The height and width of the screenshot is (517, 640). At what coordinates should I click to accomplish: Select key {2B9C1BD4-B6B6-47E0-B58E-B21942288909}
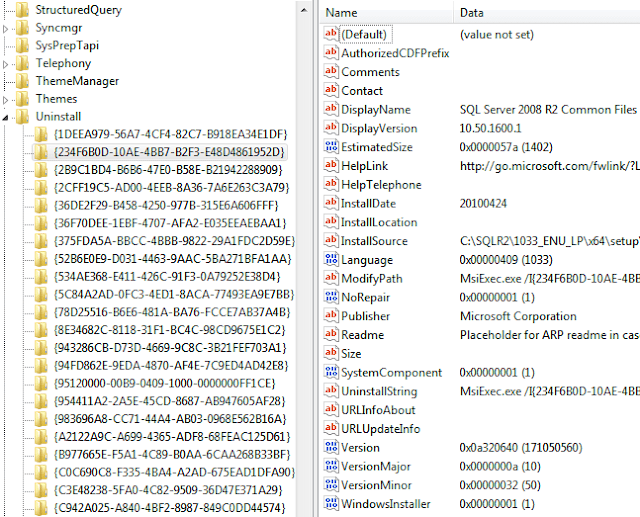tap(168, 170)
